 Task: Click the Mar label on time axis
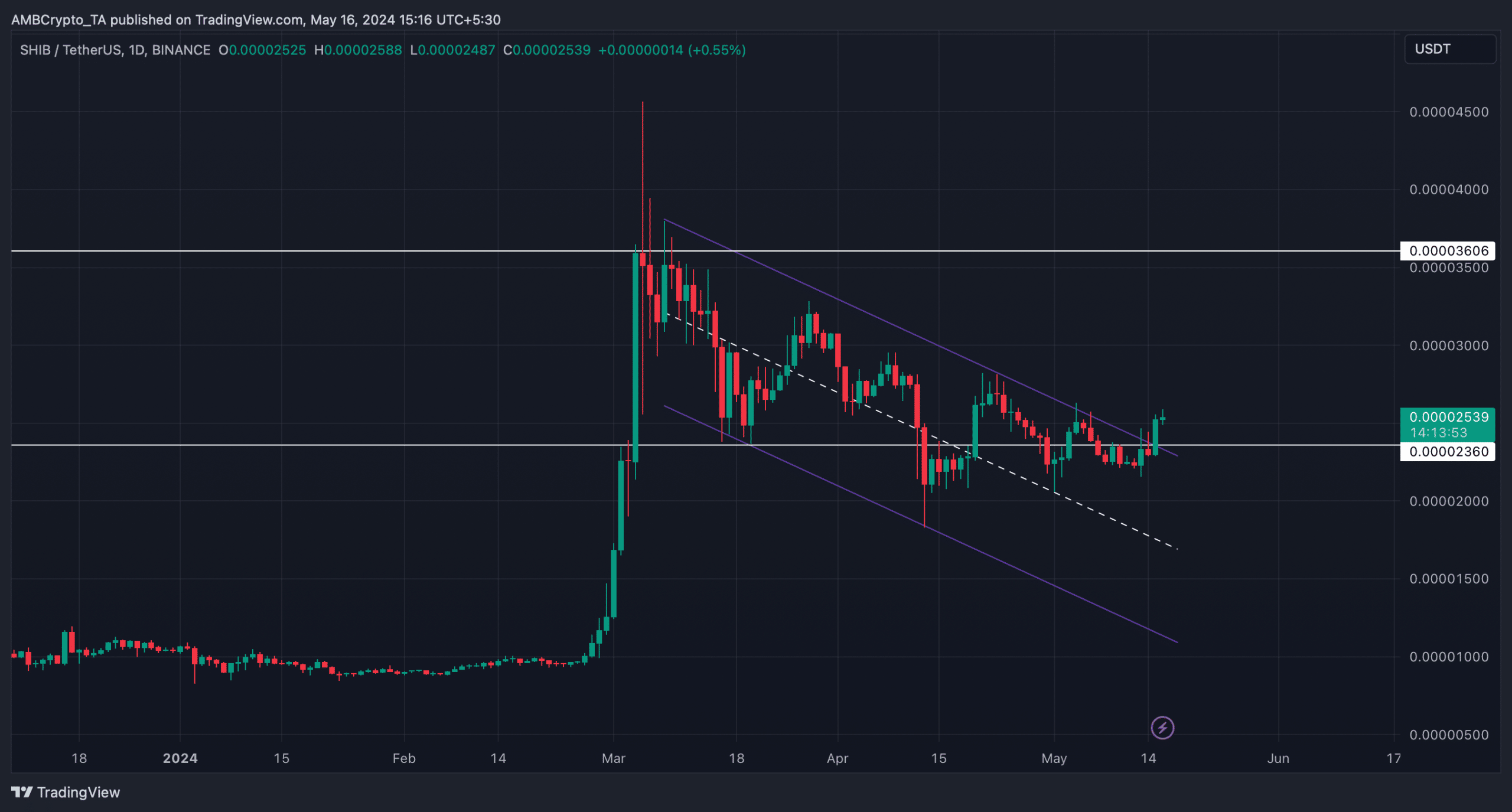point(614,758)
